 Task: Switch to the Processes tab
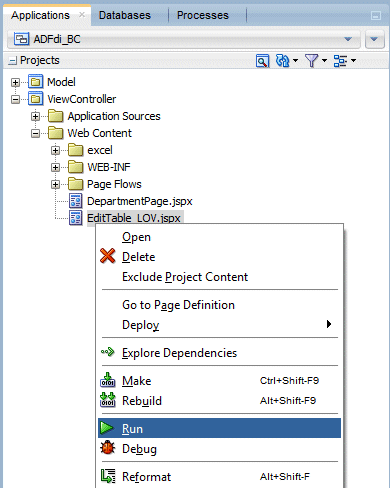[203, 15]
